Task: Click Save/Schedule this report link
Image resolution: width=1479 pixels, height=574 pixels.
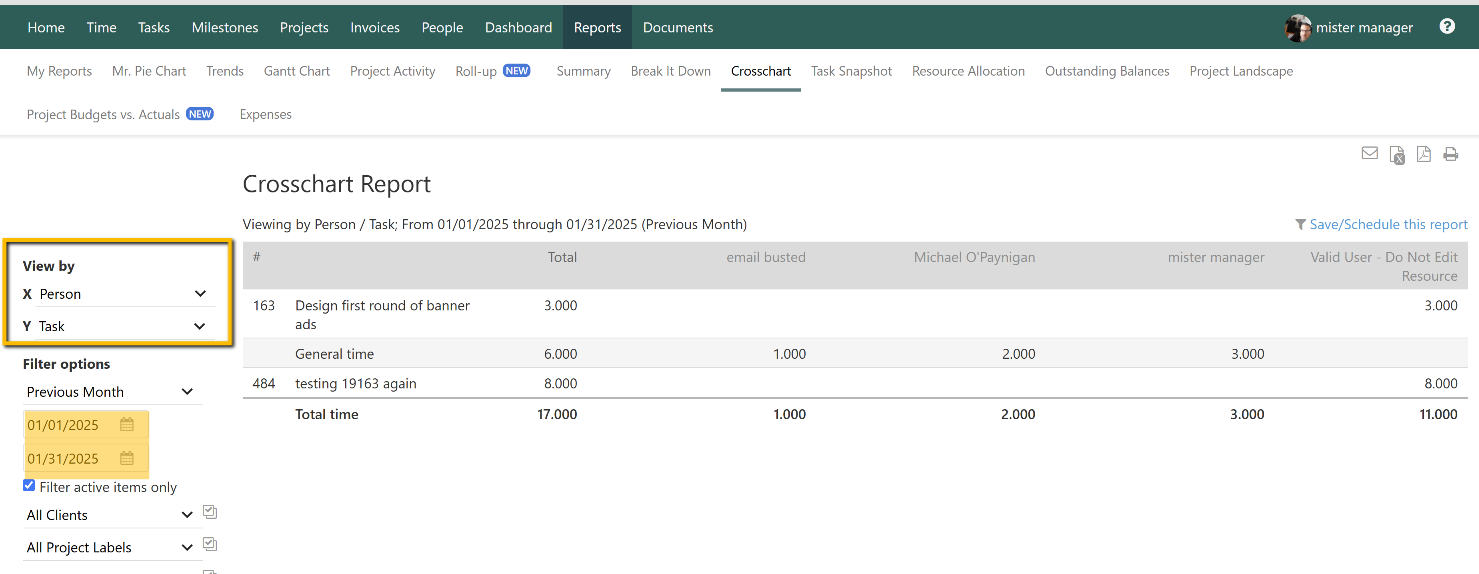Action: click(1388, 225)
